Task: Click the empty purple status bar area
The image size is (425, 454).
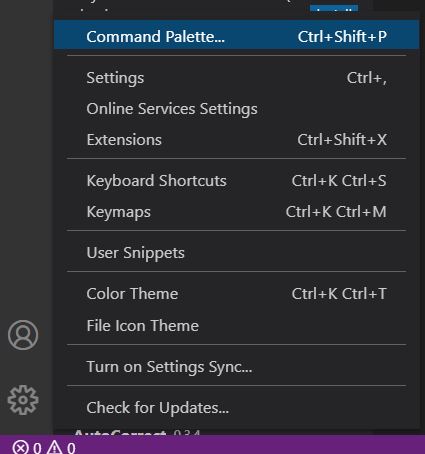Action: tap(250, 445)
